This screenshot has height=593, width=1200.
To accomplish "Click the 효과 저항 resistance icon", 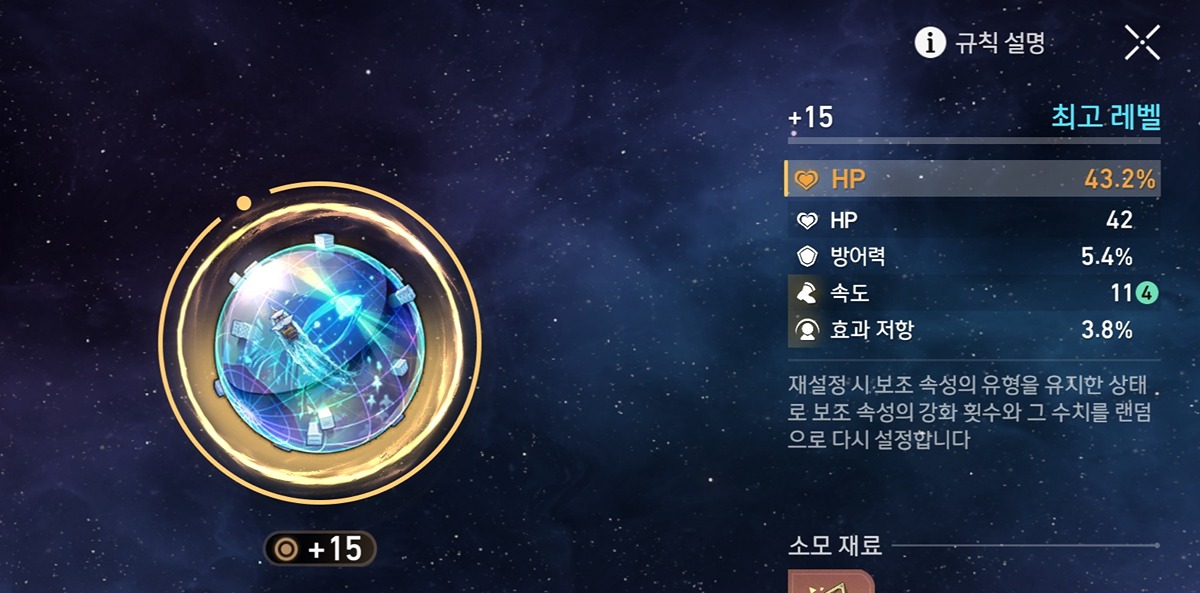I will pos(807,329).
